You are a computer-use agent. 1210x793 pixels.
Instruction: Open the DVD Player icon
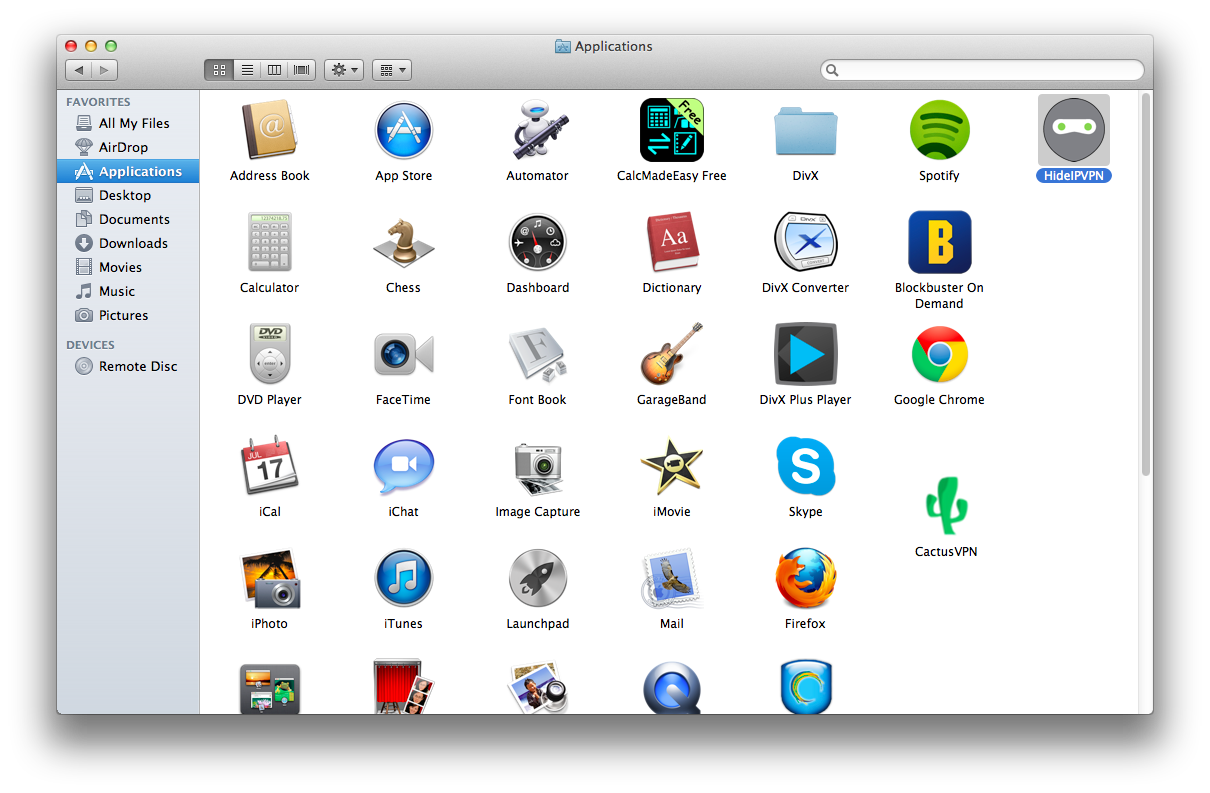click(x=270, y=354)
